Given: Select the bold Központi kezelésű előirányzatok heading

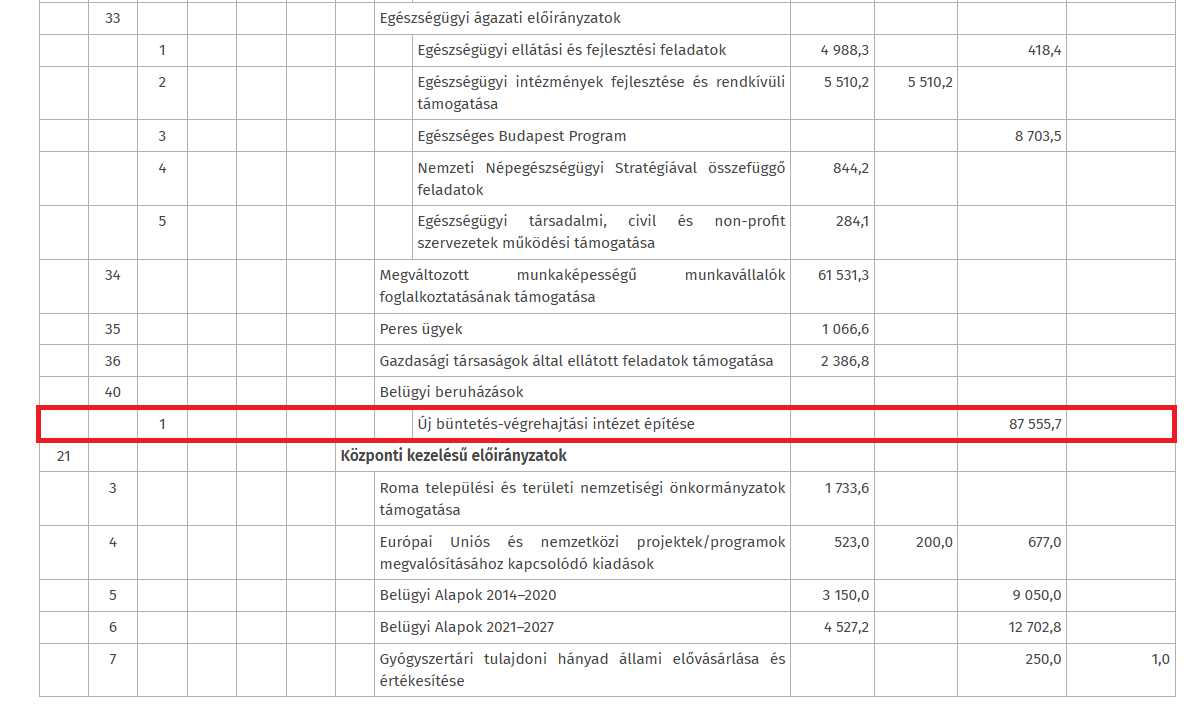Looking at the screenshot, I should 453,456.
